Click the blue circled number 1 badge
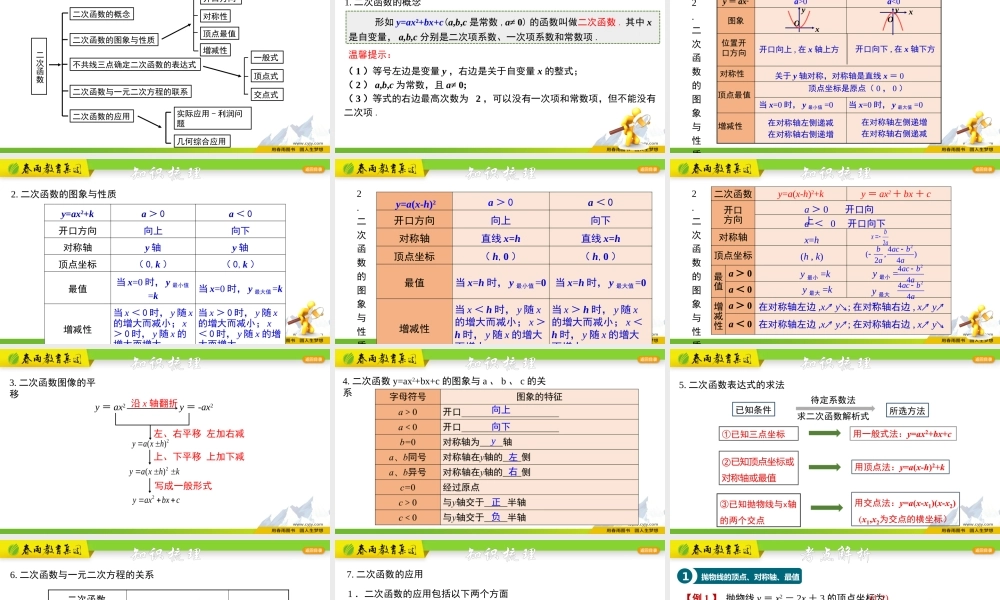 click(x=685, y=576)
